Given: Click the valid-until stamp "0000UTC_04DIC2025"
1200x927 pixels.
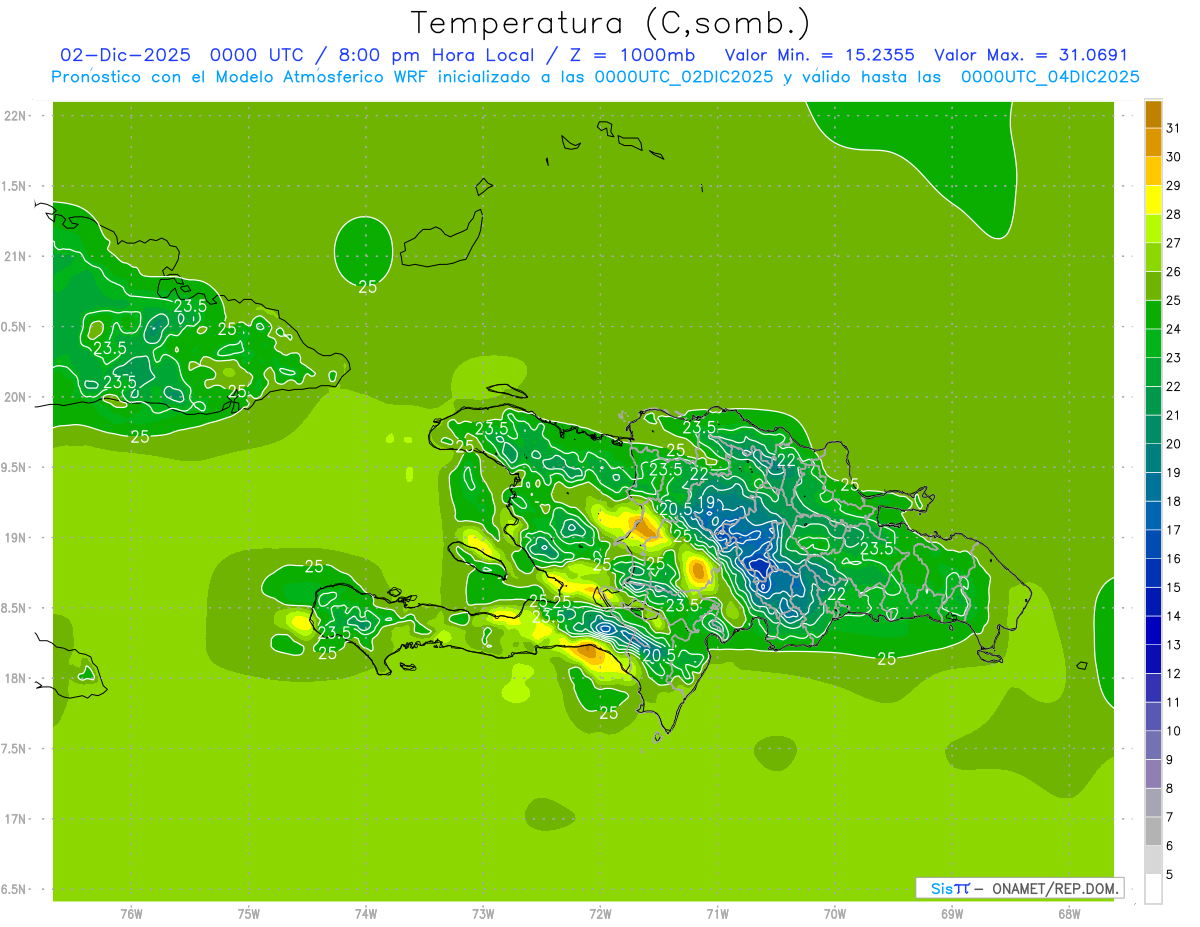Looking at the screenshot, I should click(1050, 77).
